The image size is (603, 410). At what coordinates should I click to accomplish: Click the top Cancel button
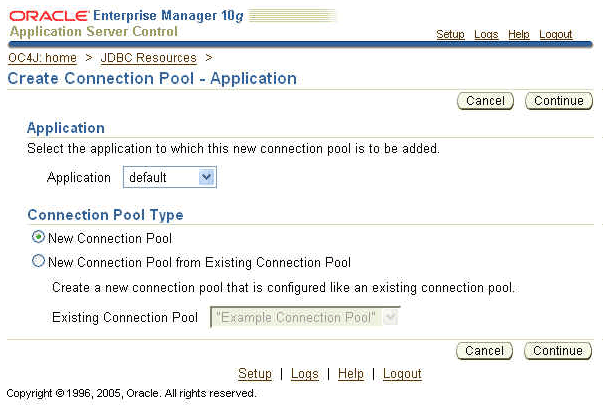point(485,101)
